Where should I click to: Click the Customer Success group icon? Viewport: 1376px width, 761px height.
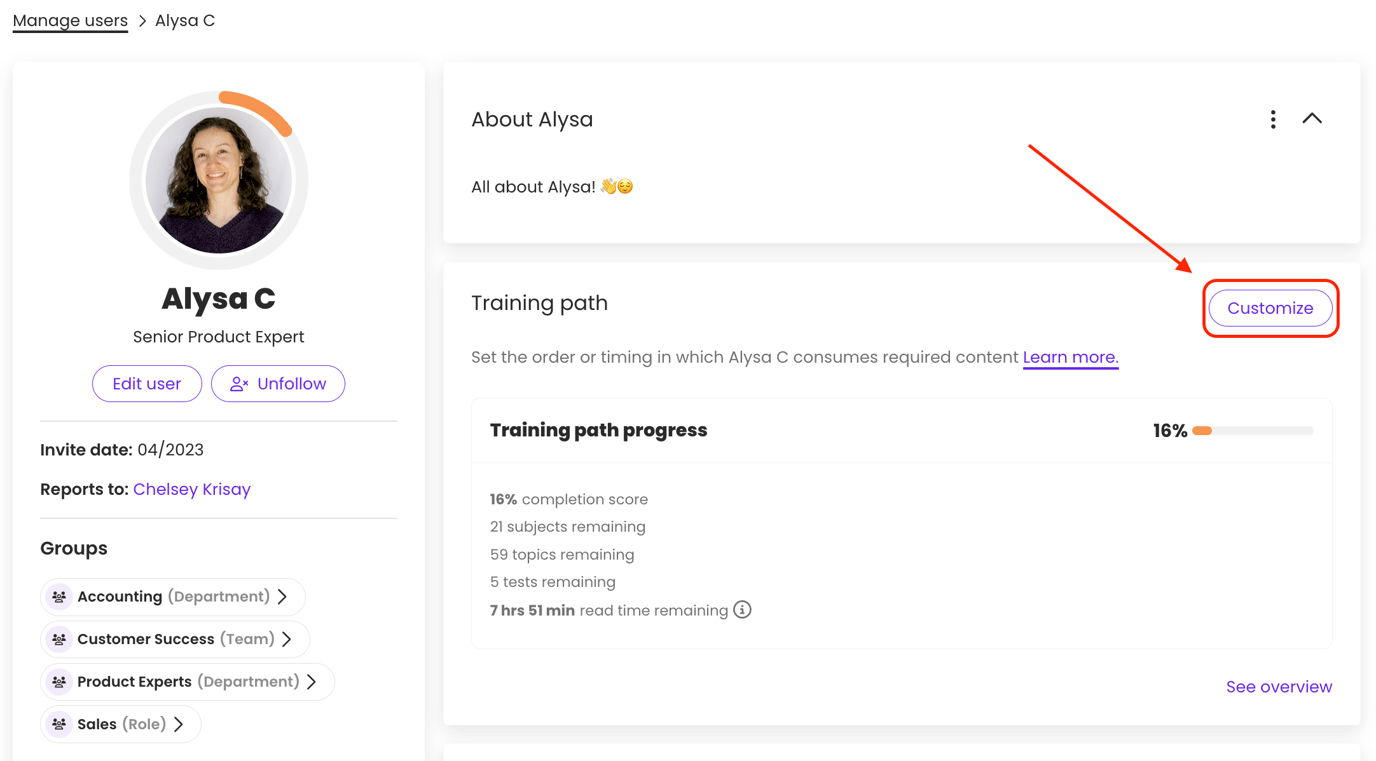pyautogui.click(x=60, y=640)
